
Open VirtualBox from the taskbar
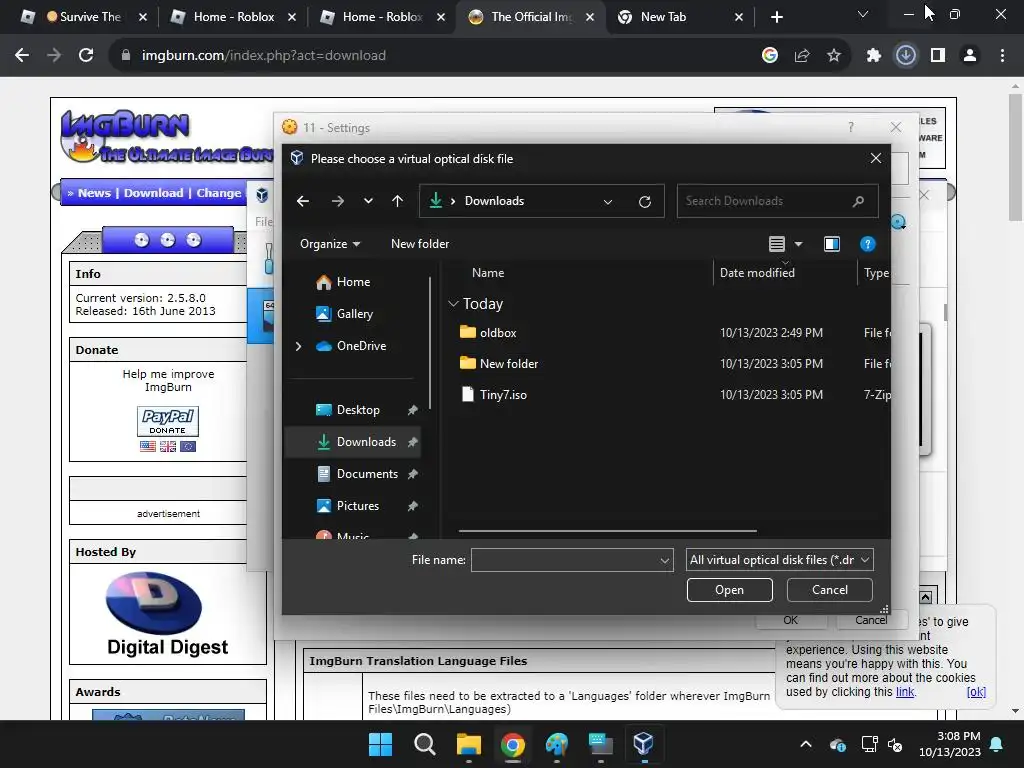(644, 744)
